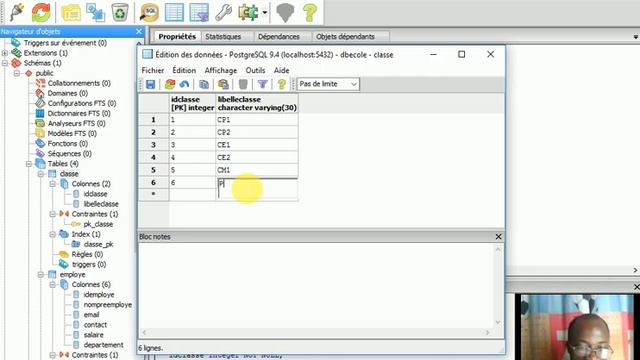Select Domaines (0) in the tree
This screenshot has width=640, height=360.
[67, 93]
